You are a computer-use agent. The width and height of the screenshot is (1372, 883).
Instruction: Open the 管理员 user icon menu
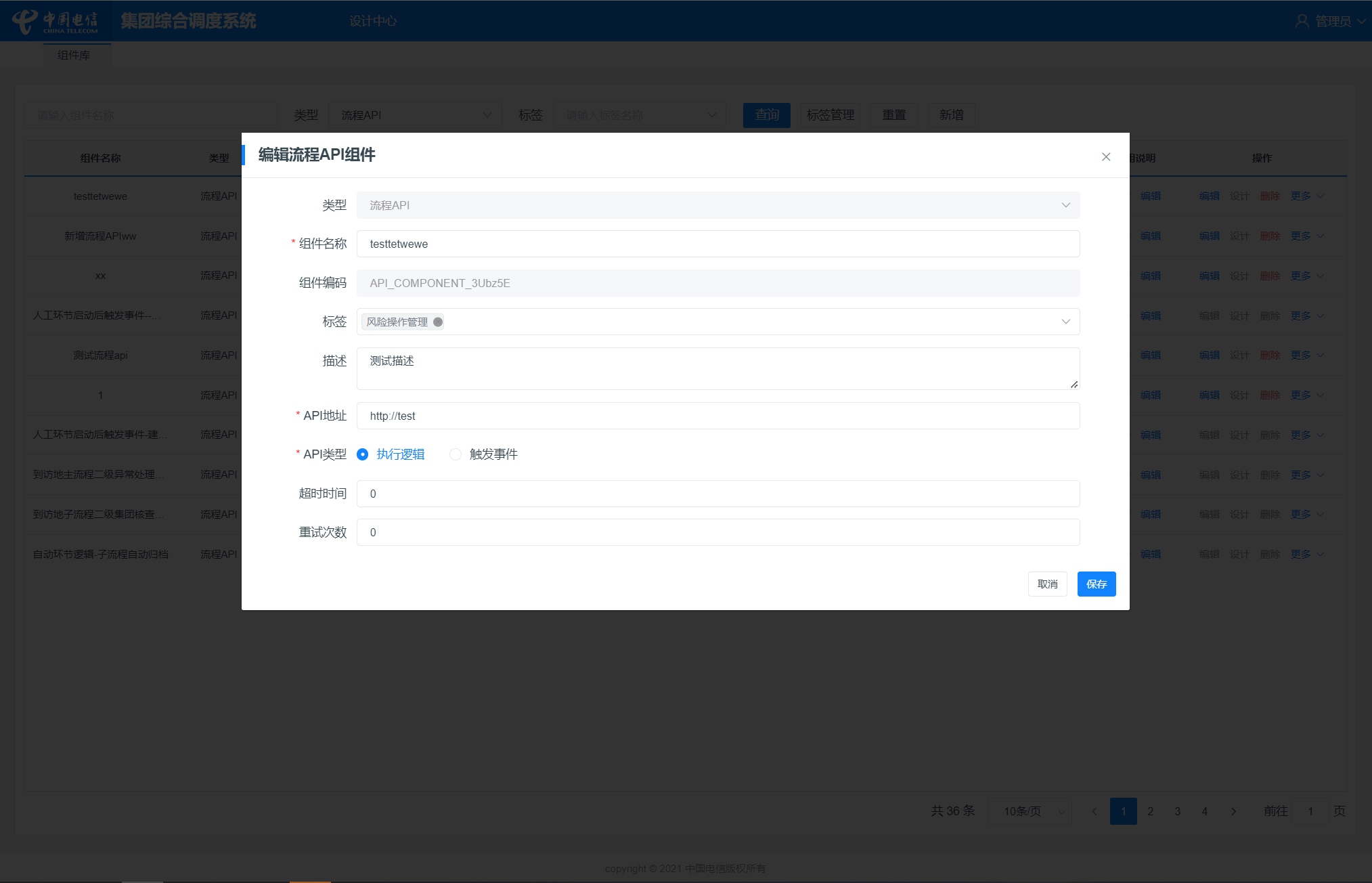point(1302,21)
